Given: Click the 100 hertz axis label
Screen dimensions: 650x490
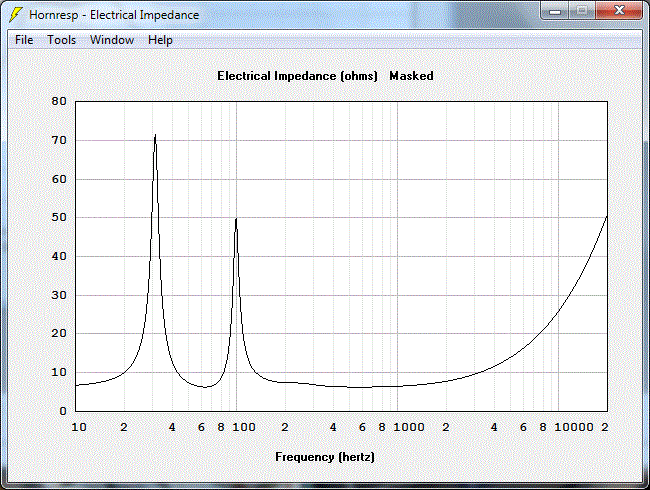Looking at the screenshot, I should pyautogui.click(x=244, y=427).
